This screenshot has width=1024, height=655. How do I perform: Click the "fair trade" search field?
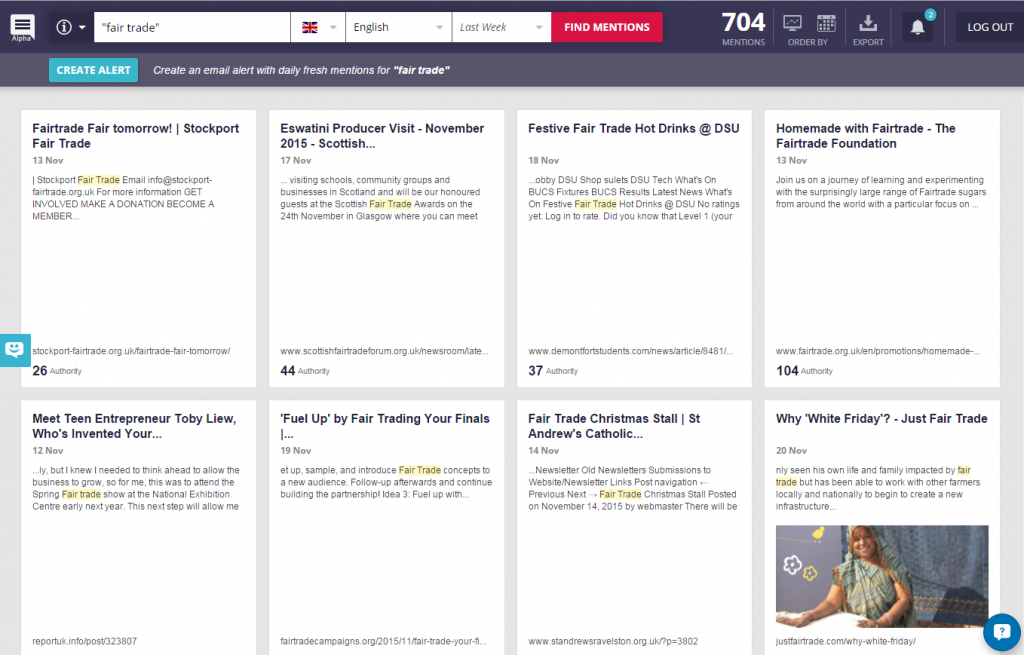190,27
